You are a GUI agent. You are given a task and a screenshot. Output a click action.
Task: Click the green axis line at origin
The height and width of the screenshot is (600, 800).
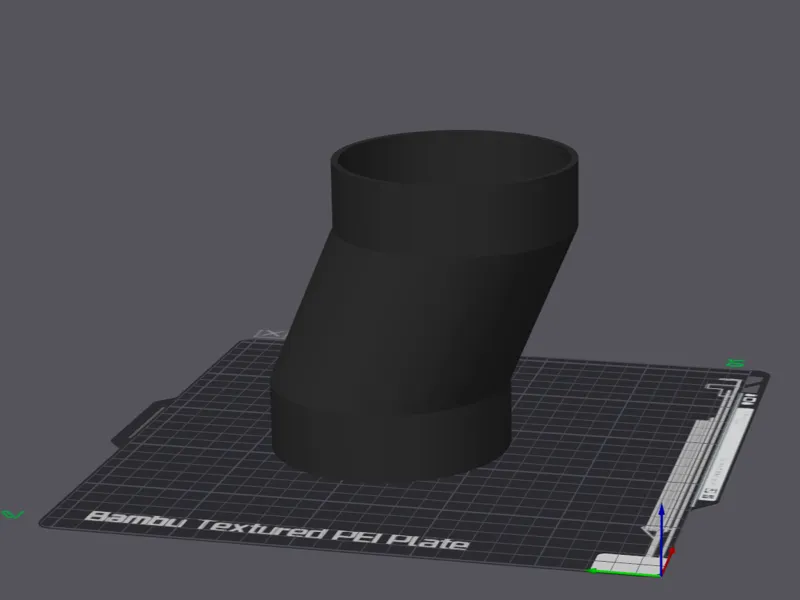pyautogui.click(x=625, y=572)
